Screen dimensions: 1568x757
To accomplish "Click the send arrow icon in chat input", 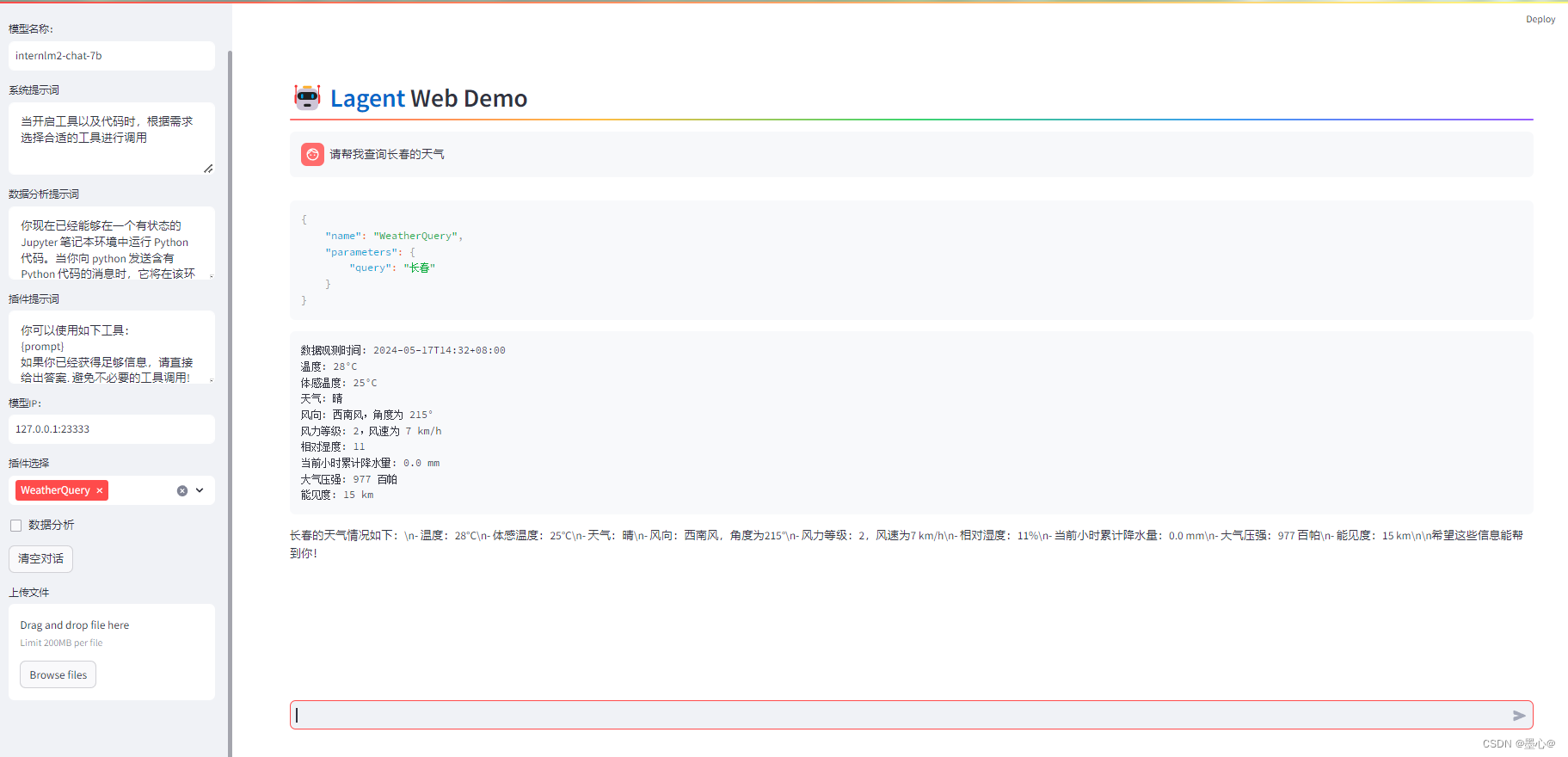I will pyautogui.click(x=1519, y=716).
